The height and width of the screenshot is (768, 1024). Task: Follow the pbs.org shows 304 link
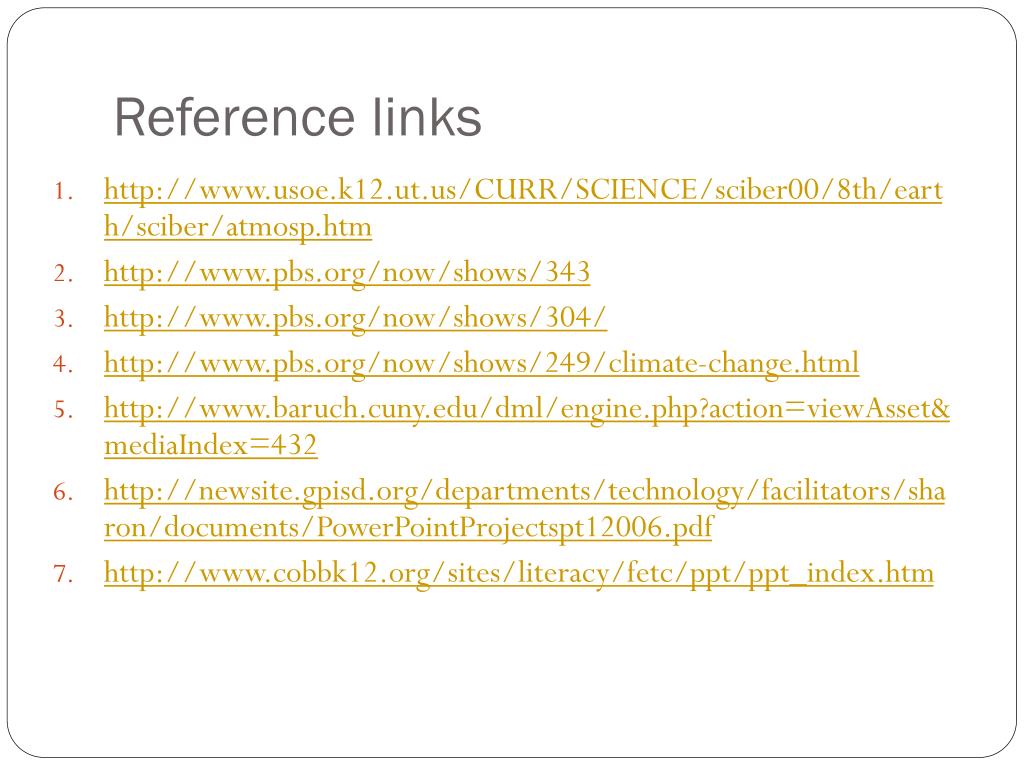pos(355,319)
